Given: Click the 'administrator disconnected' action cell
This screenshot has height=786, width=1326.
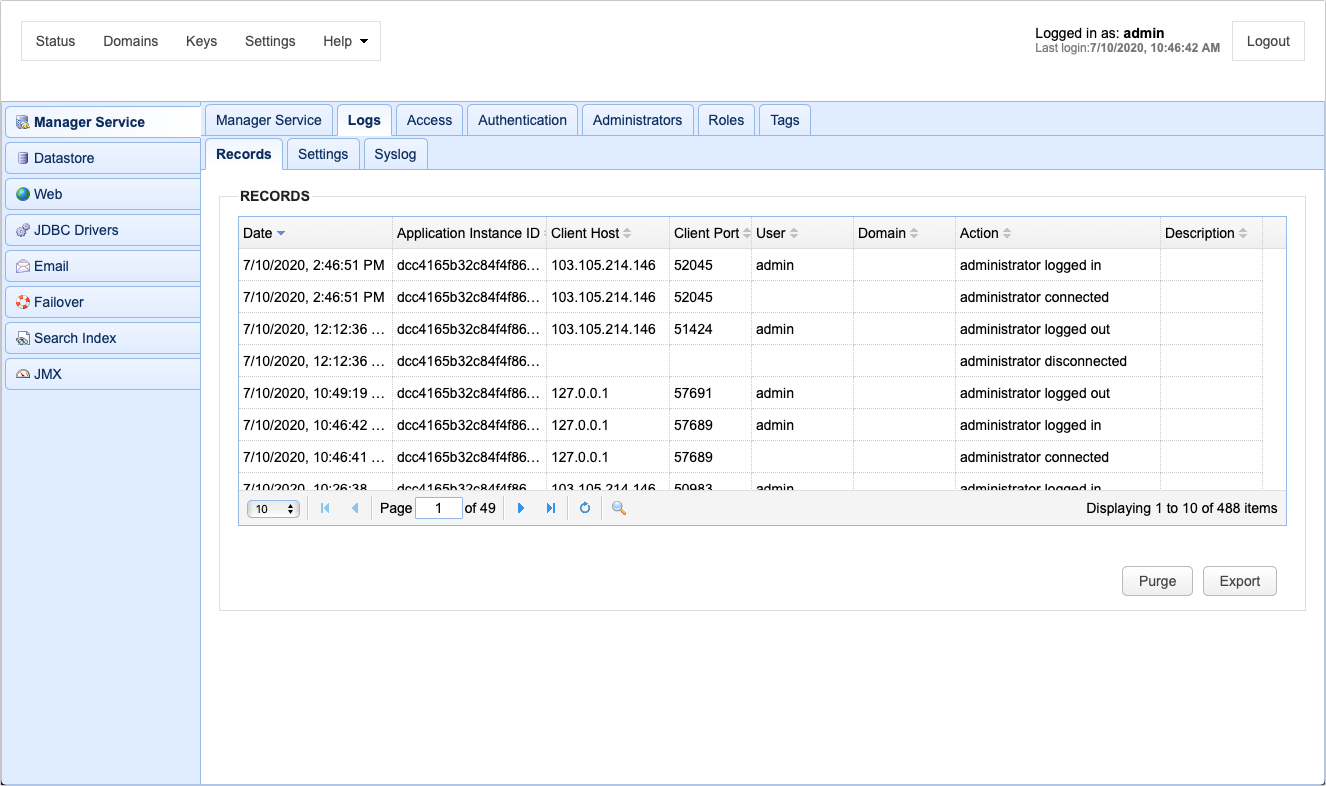Looking at the screenshot, I should point(1058,361).
